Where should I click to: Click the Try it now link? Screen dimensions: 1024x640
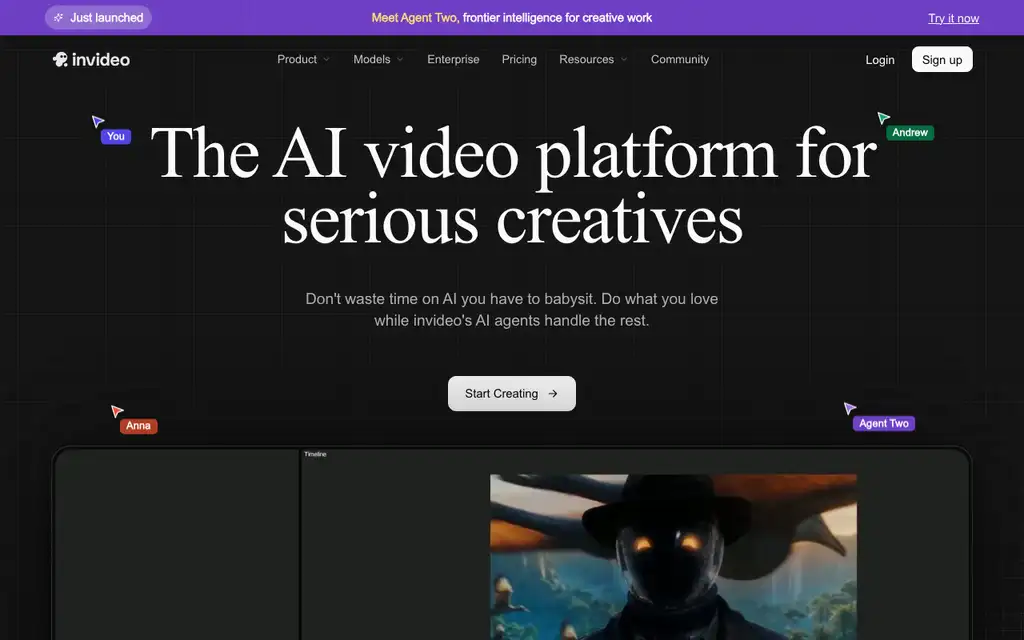click(x=953, y=18)
